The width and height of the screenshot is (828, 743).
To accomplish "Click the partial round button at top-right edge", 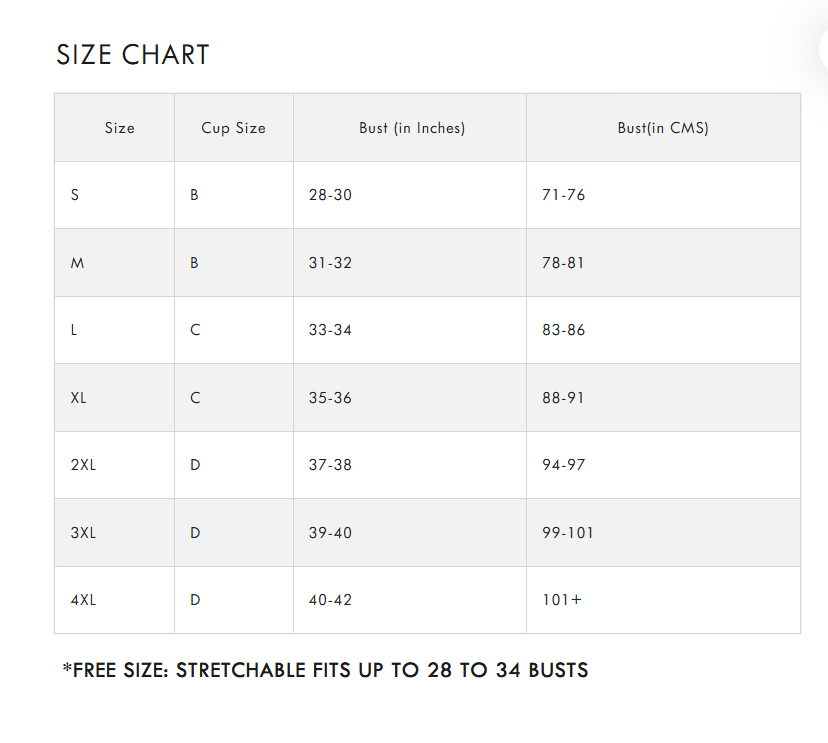I will pos(823,50).
